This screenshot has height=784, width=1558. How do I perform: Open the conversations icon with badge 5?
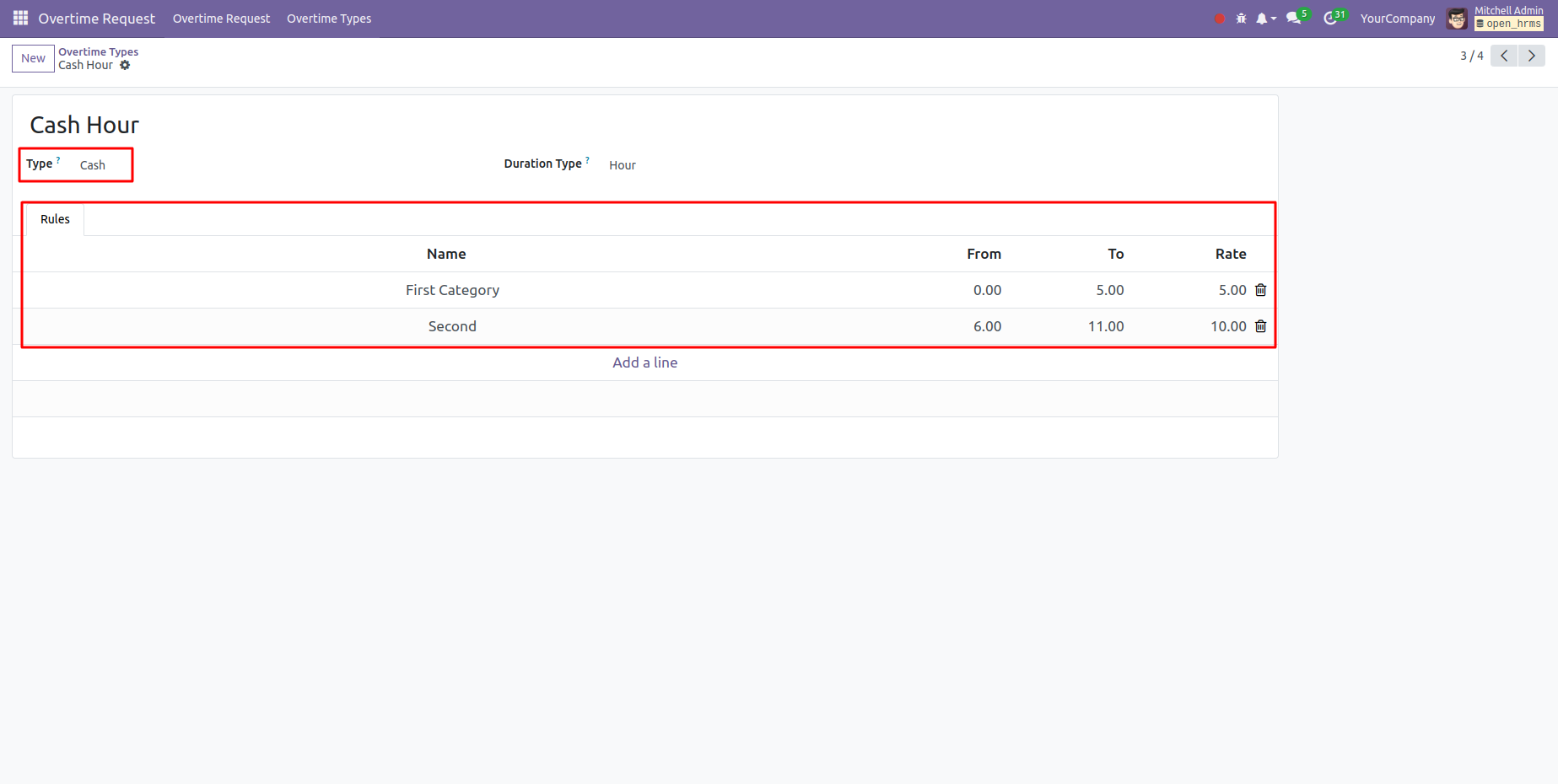pyautogui.click(x=1294, y=19)
